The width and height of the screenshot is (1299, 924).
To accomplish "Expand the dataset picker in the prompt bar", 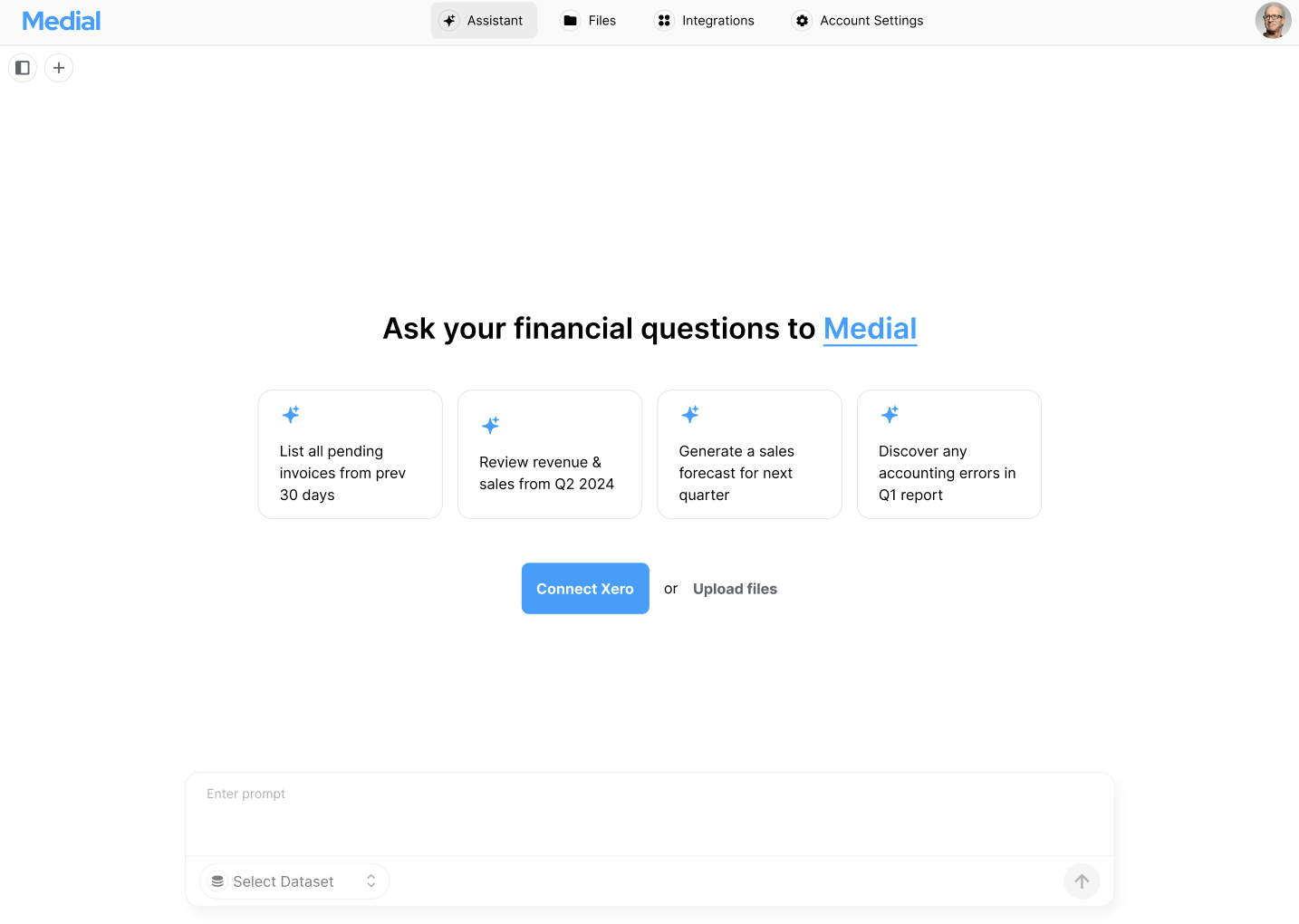I will [x=293, y=881].
